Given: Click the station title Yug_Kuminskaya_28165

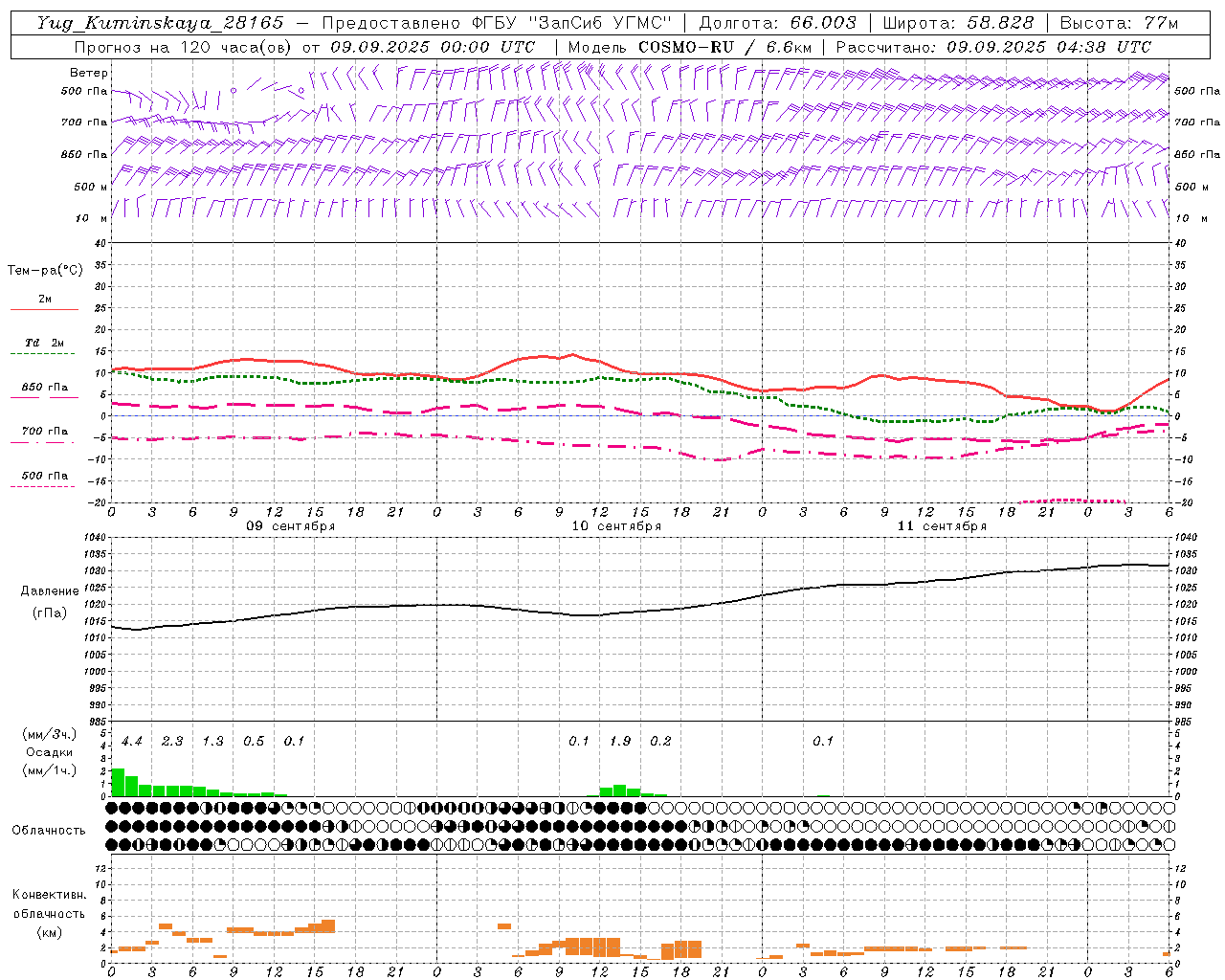Looking at the screenshot, I should (161, 23).
